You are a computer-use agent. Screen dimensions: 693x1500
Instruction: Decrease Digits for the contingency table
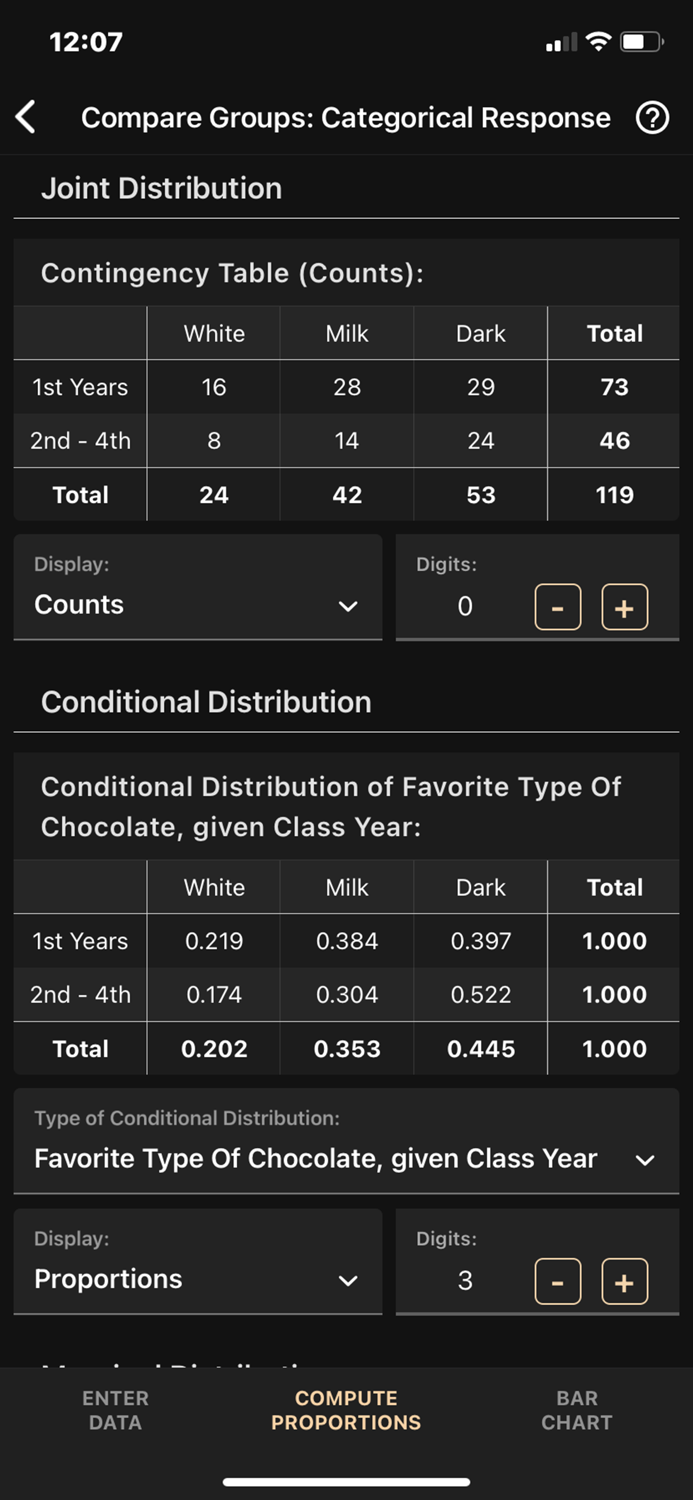pos(557,606)
